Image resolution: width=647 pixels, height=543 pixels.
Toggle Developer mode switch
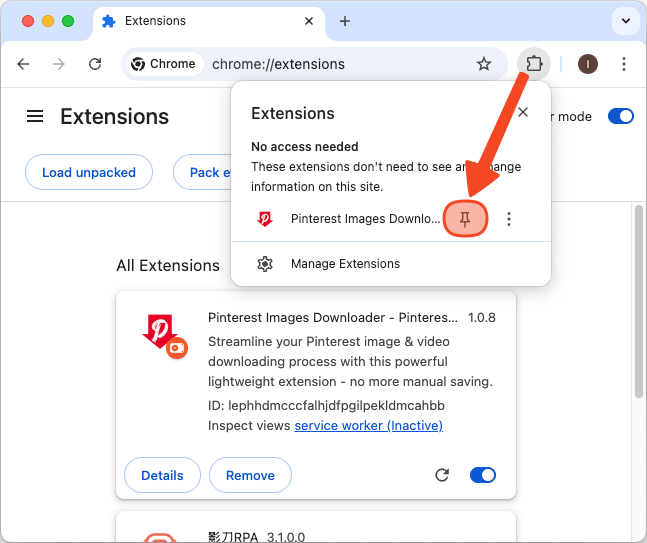tap(621, 116)
